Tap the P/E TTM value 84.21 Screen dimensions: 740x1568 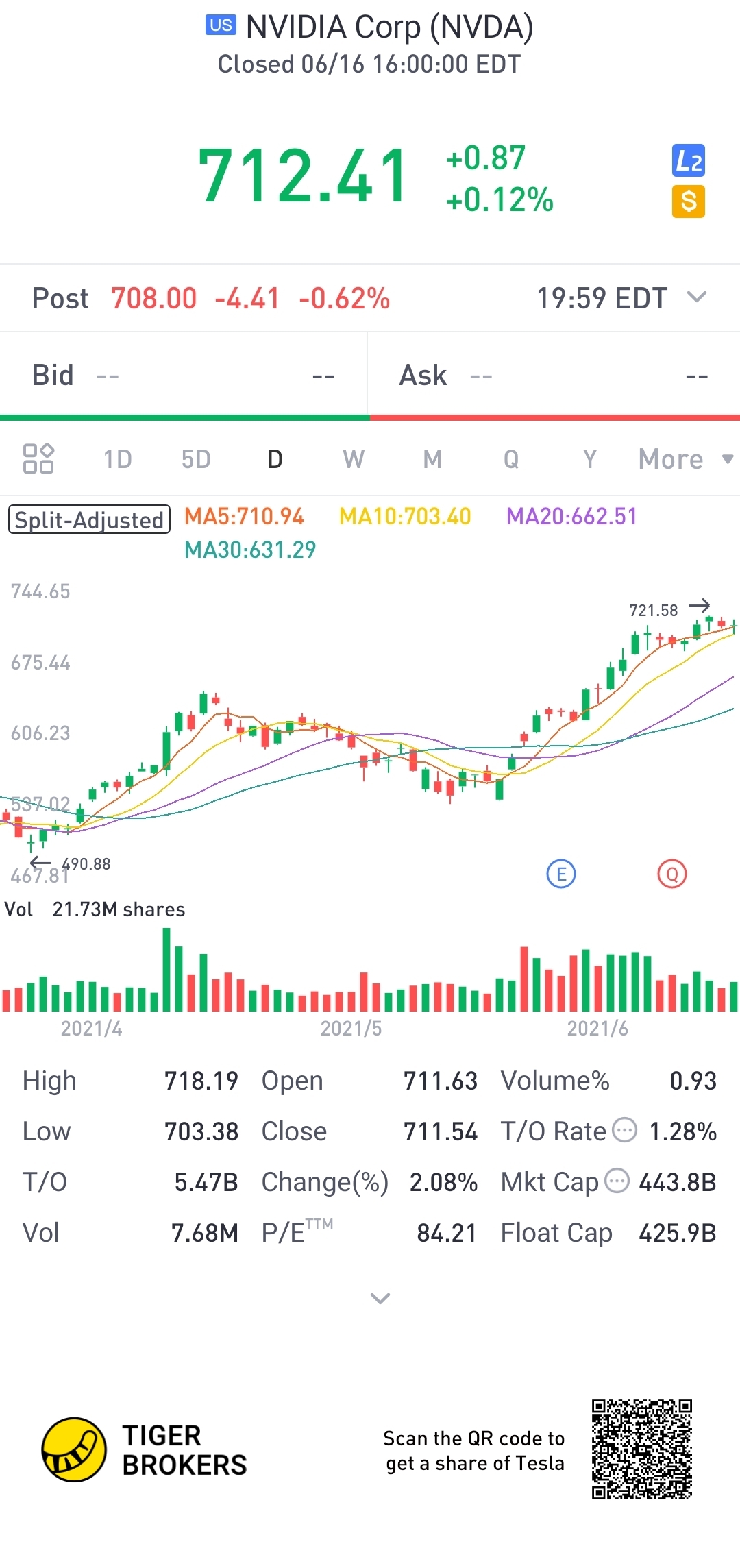pyautogui.click(x=447, y=1233)
